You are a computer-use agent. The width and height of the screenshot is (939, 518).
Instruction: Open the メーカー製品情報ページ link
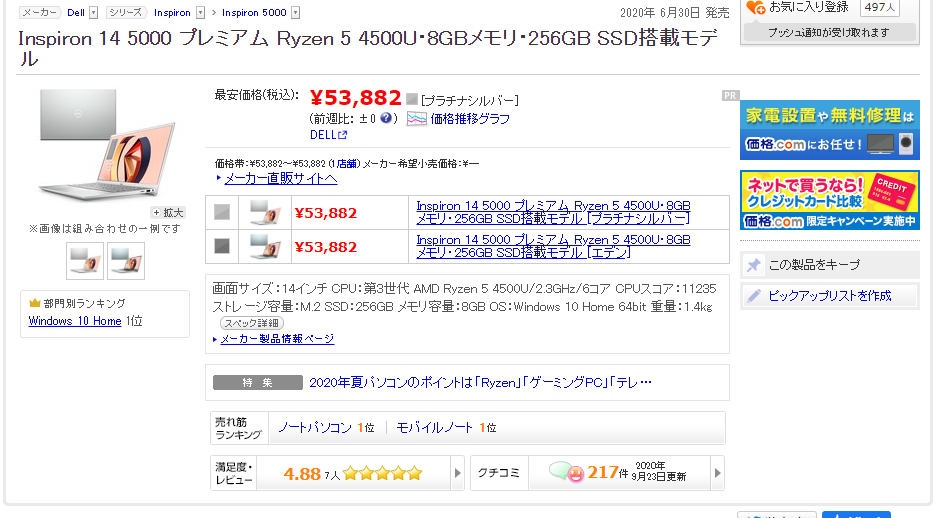277,339
